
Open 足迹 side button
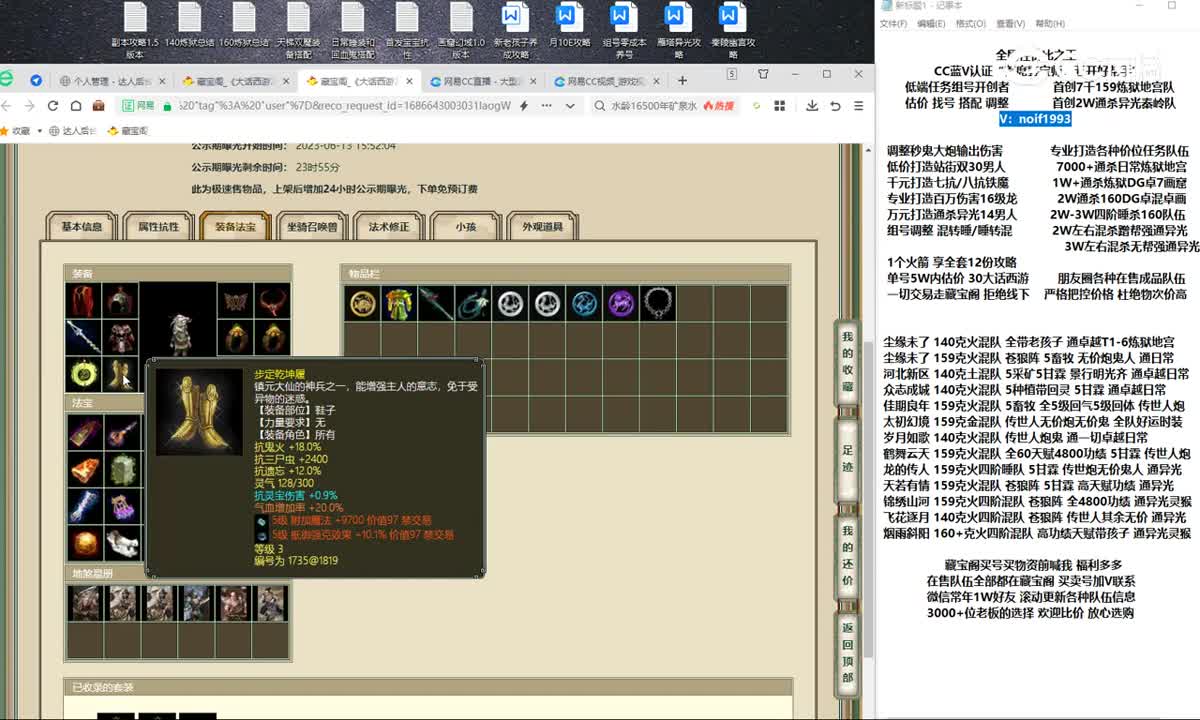click(x=848, y=457)
